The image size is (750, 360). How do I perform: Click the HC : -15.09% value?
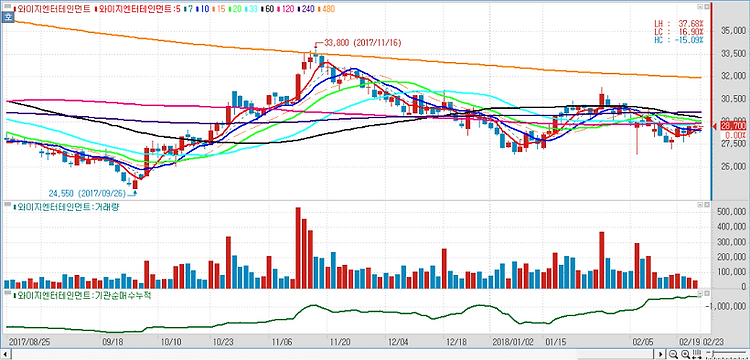click(x=679, y=40)
